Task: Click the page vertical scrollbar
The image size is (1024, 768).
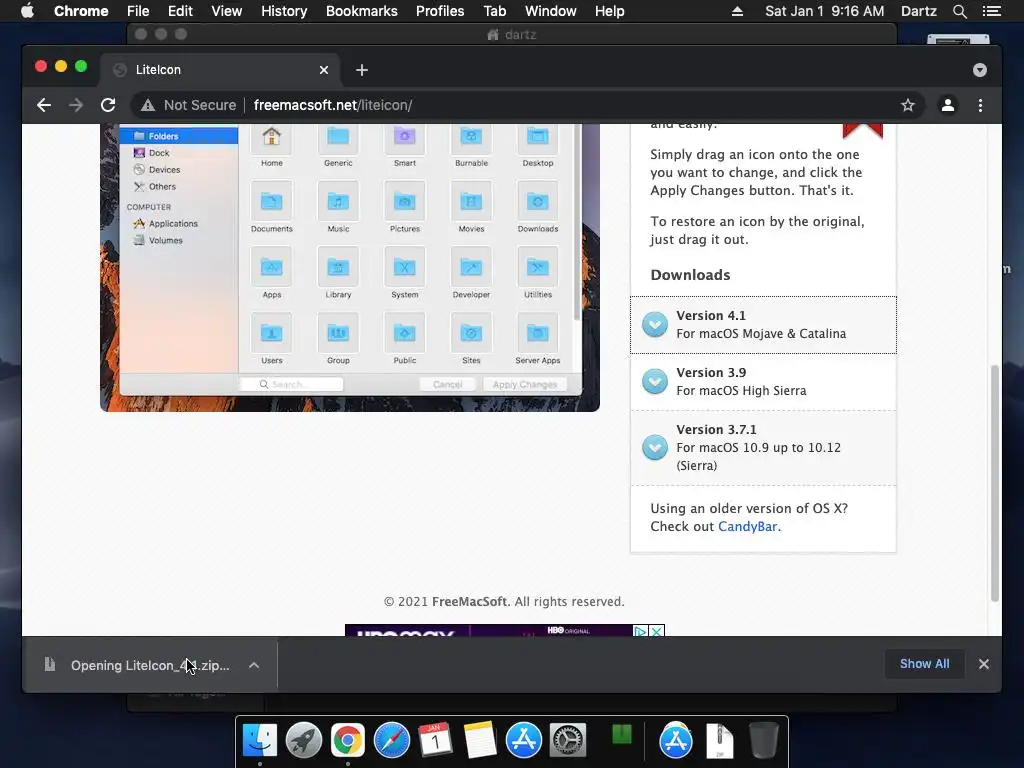Action: [995, 483]
